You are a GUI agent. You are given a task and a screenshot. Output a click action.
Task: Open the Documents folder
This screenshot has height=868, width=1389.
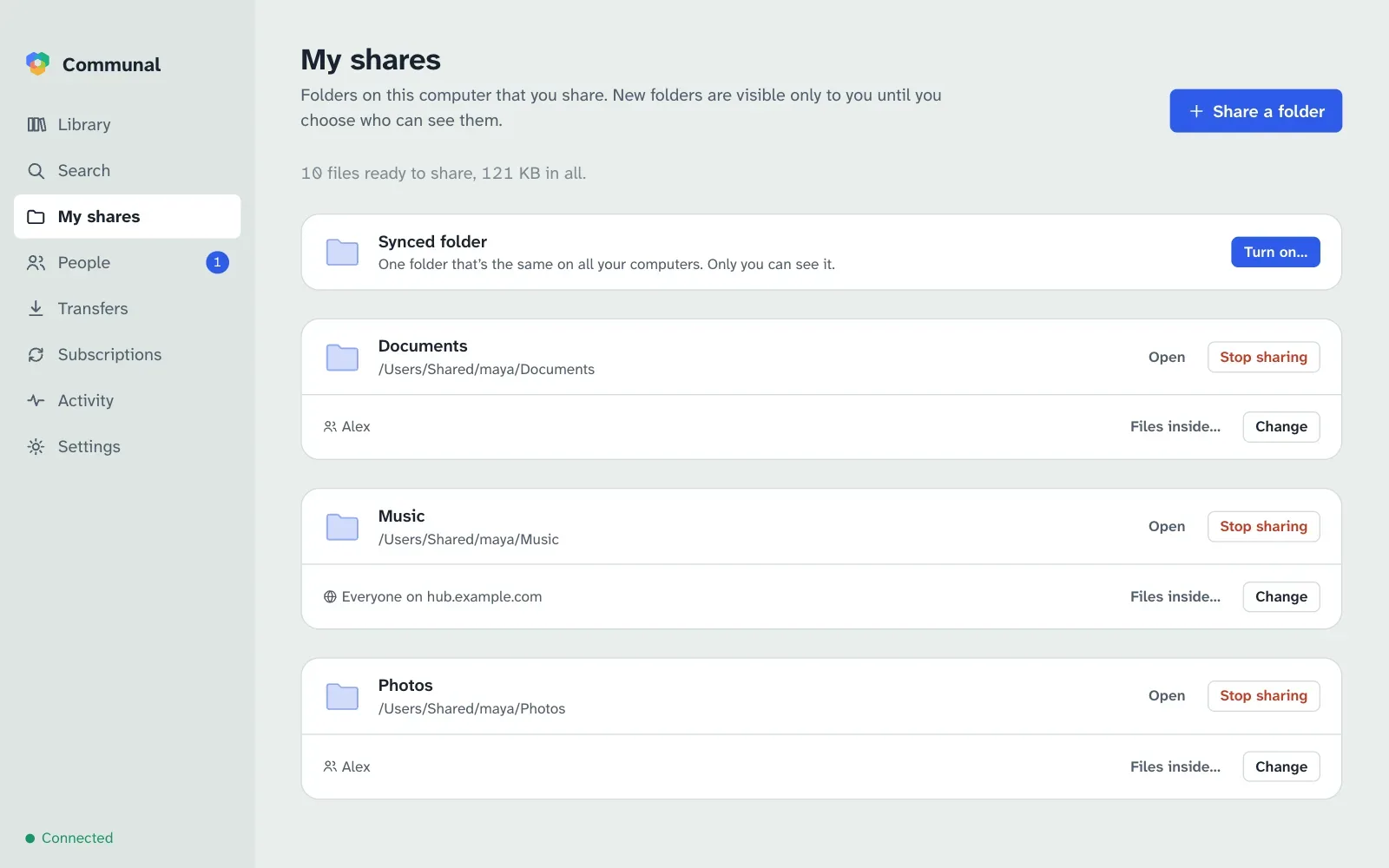pyautogui.click(x=1167, y=357)
